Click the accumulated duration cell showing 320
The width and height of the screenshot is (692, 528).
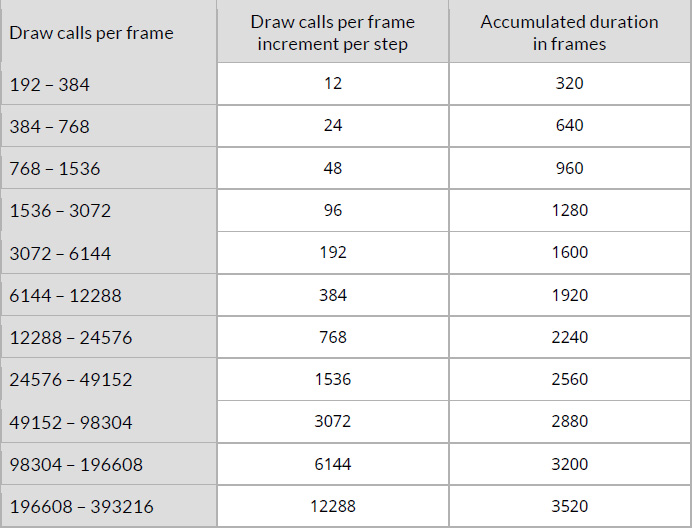point(569,84)
